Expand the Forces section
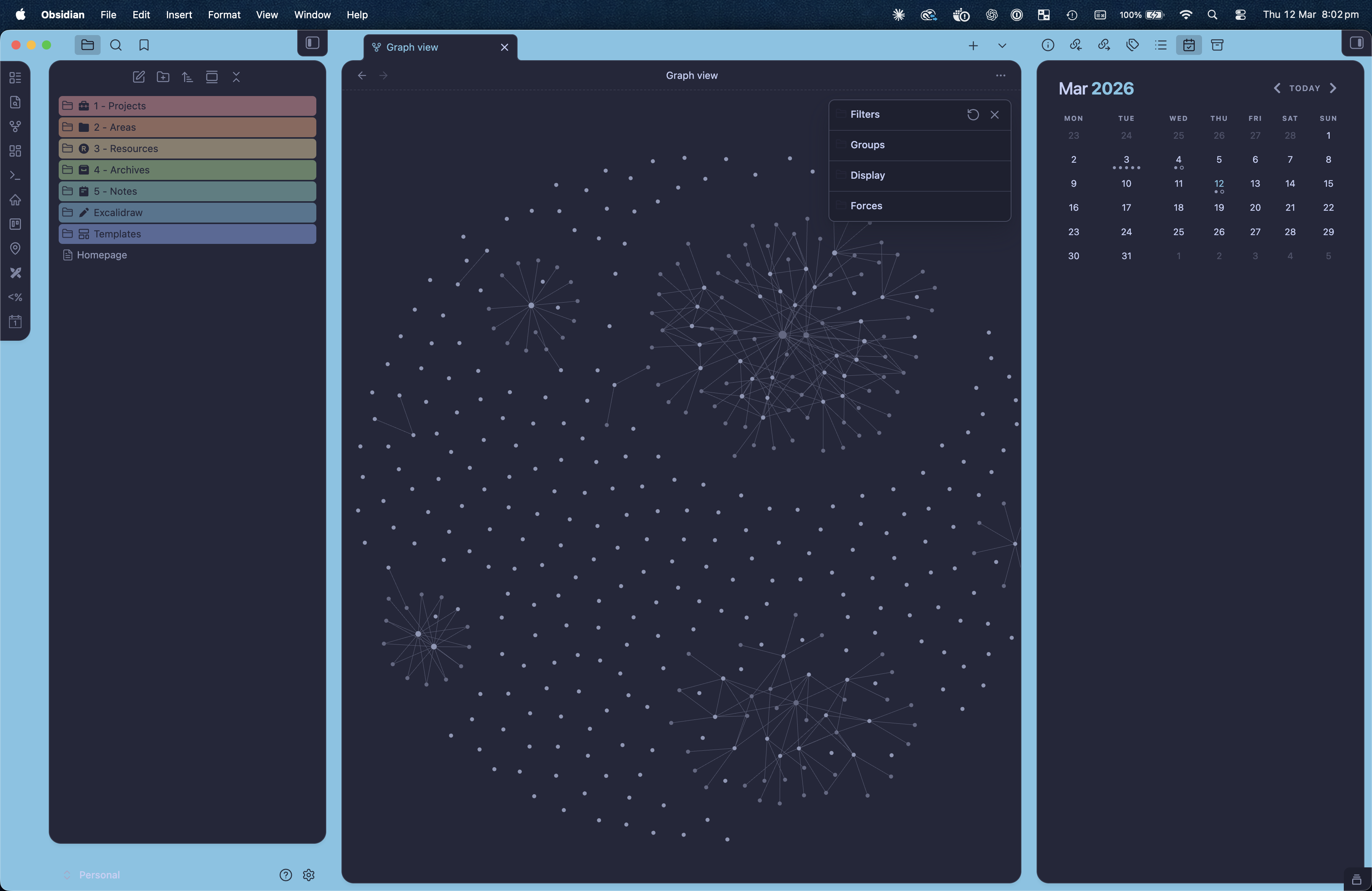This screenshot has width=1372, height=891. pyautogui.click(x=866, y=206)
